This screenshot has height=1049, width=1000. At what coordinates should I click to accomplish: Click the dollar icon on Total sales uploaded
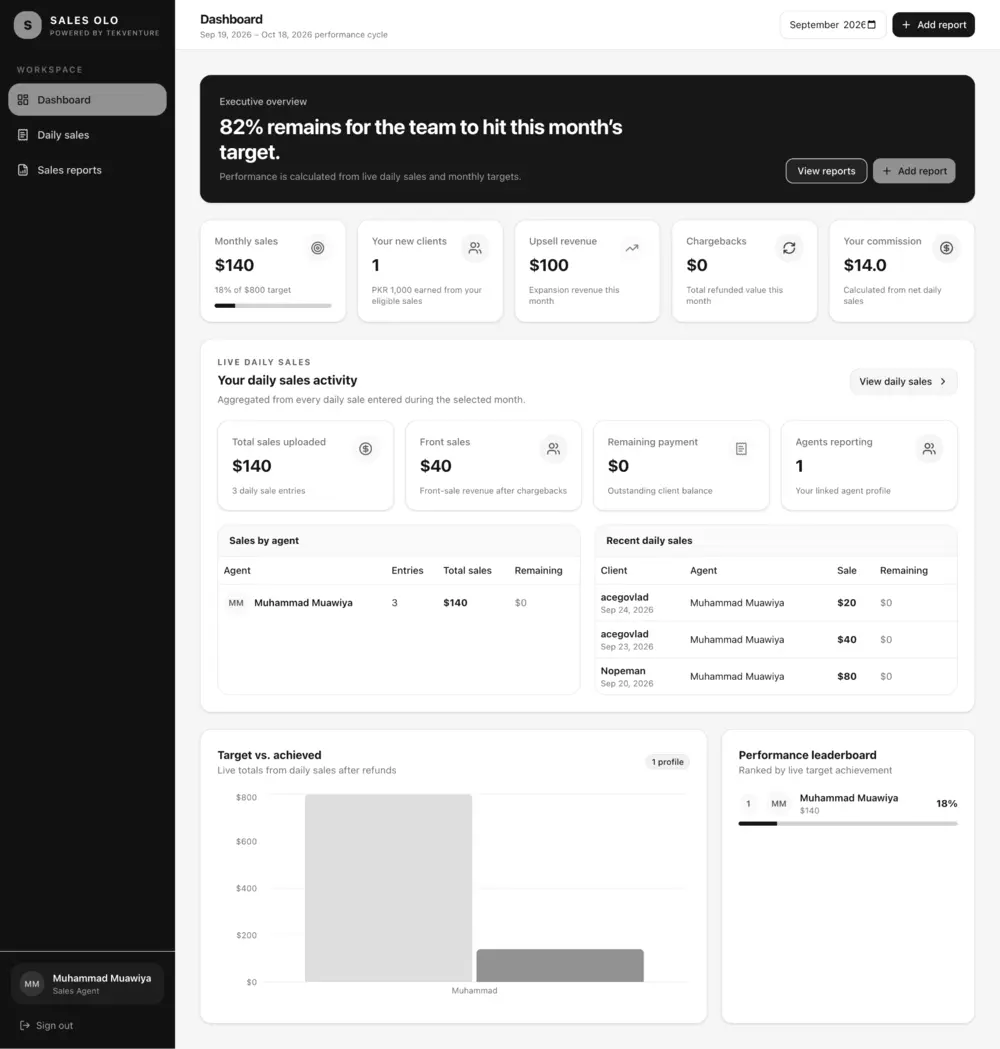pyautogui.click(x=365, y=449)
